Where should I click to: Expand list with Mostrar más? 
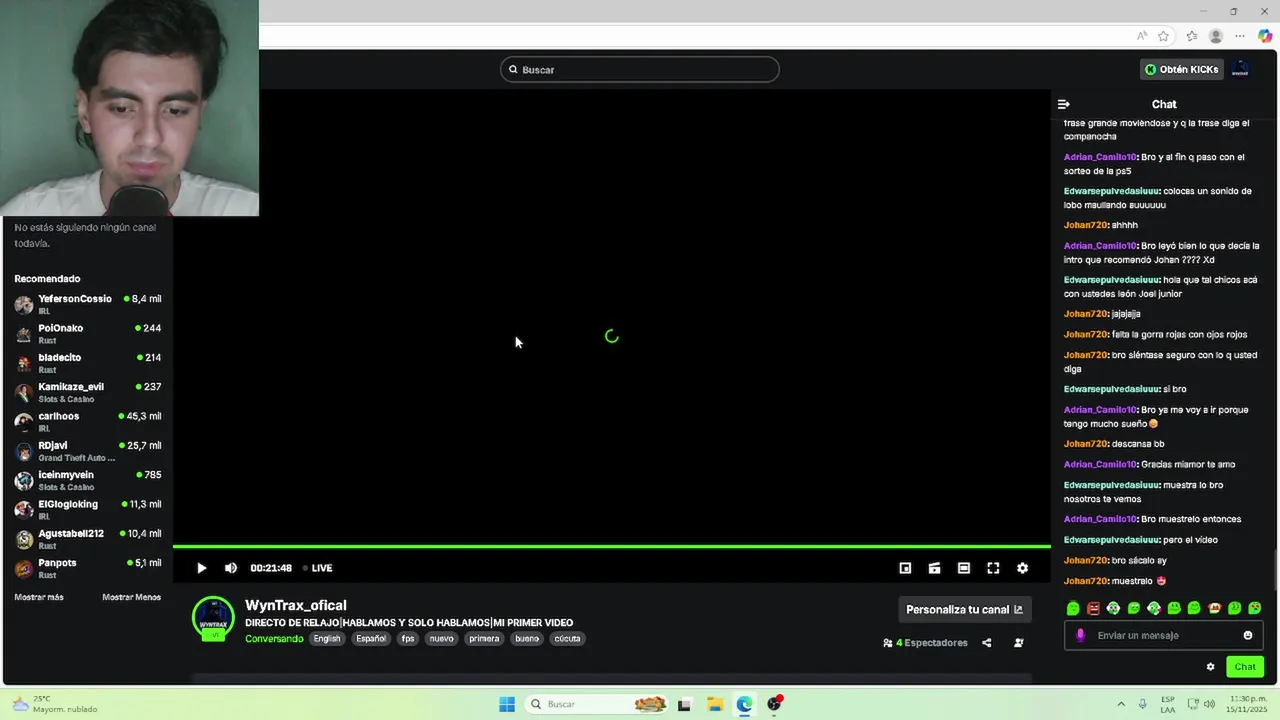click(39, 597)
